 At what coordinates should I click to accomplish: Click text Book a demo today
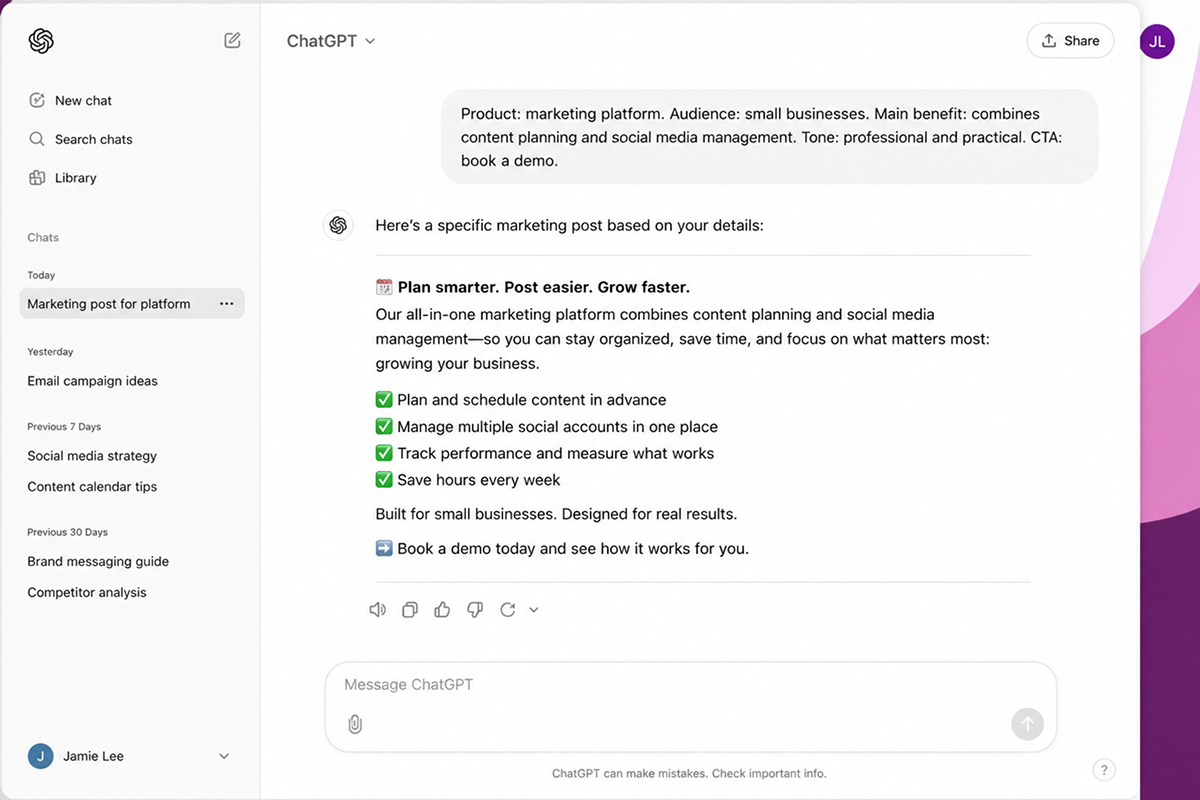[573, 549]
